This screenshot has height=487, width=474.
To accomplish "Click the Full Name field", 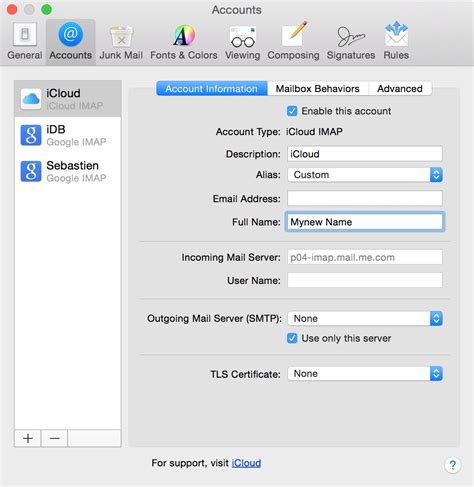I will [x=365, y=222].
